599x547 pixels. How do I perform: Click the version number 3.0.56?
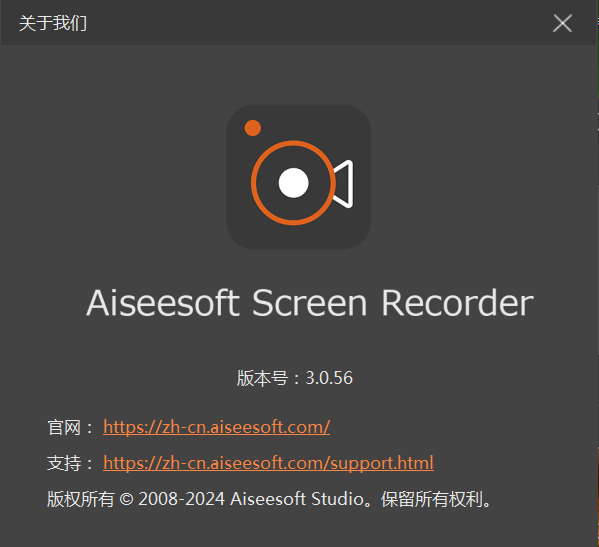(329, 378)
